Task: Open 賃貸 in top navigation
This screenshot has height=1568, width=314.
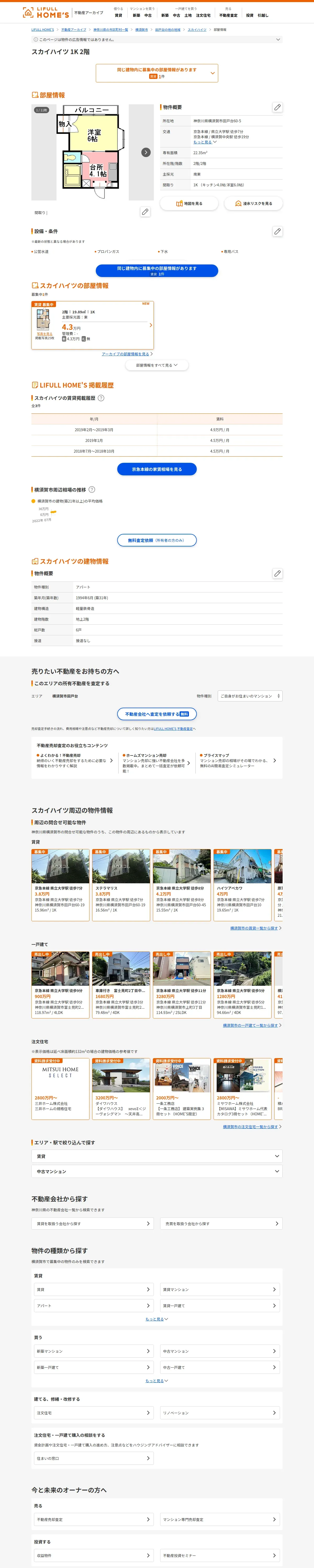Action: [x=118, y=15]
